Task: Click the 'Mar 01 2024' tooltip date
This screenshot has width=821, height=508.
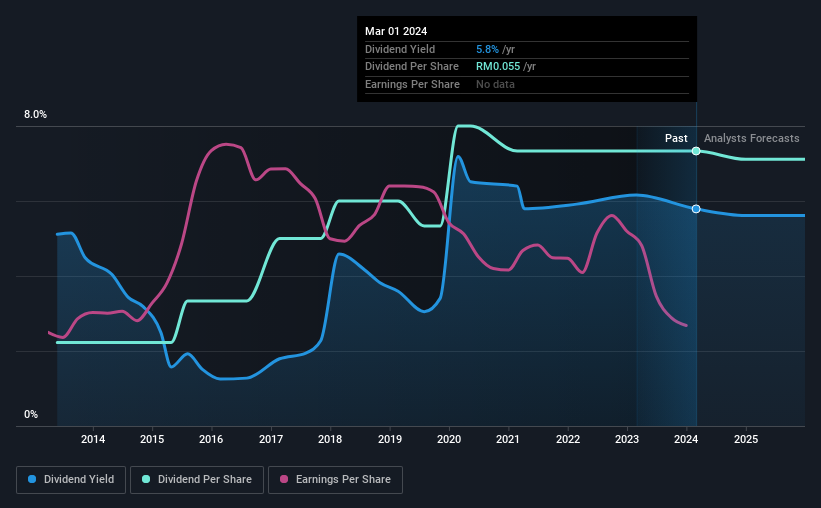Action: (x=396, y=31)
